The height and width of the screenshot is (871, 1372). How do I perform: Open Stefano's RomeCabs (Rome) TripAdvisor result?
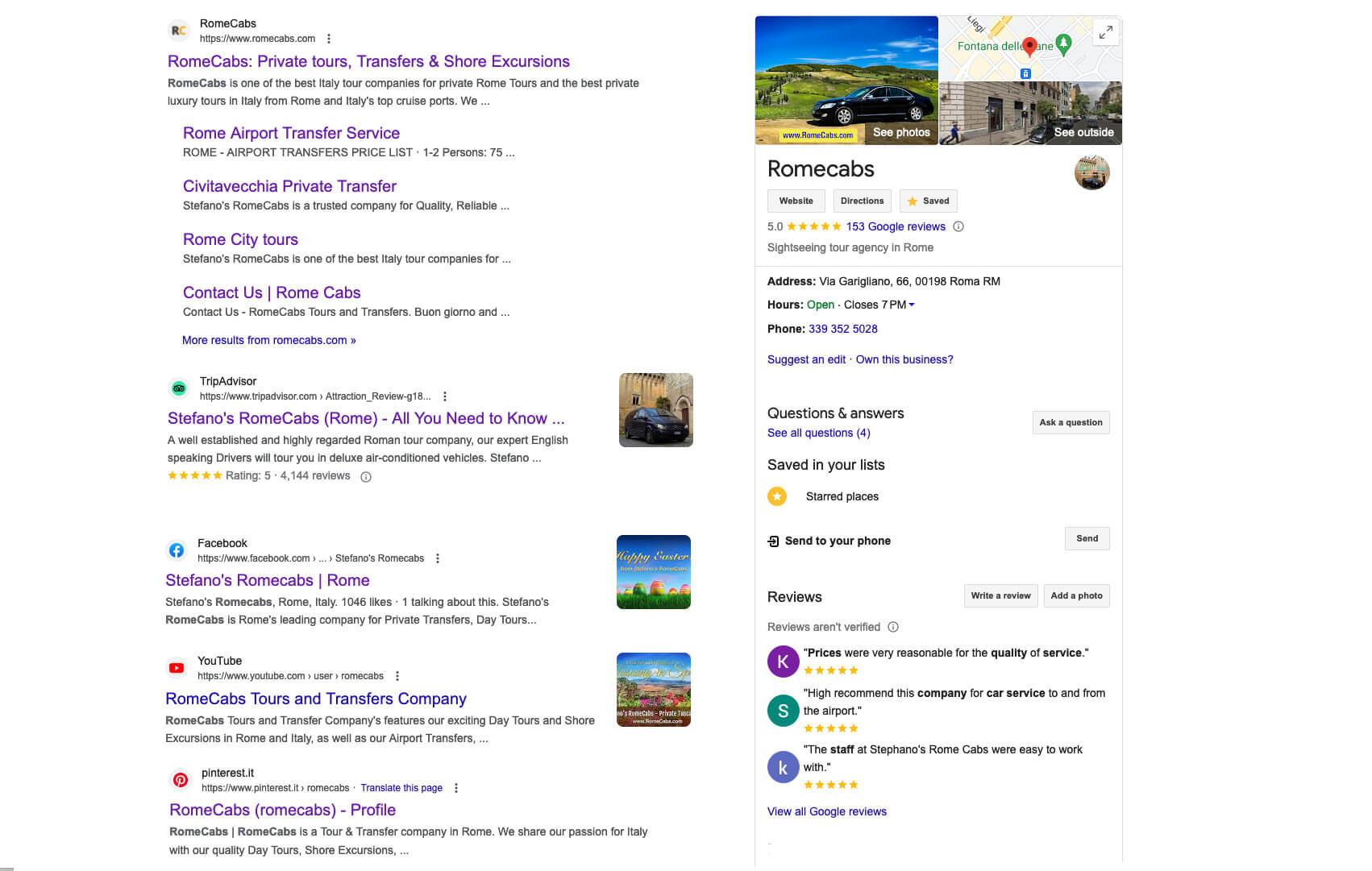[x=366, y=418]
